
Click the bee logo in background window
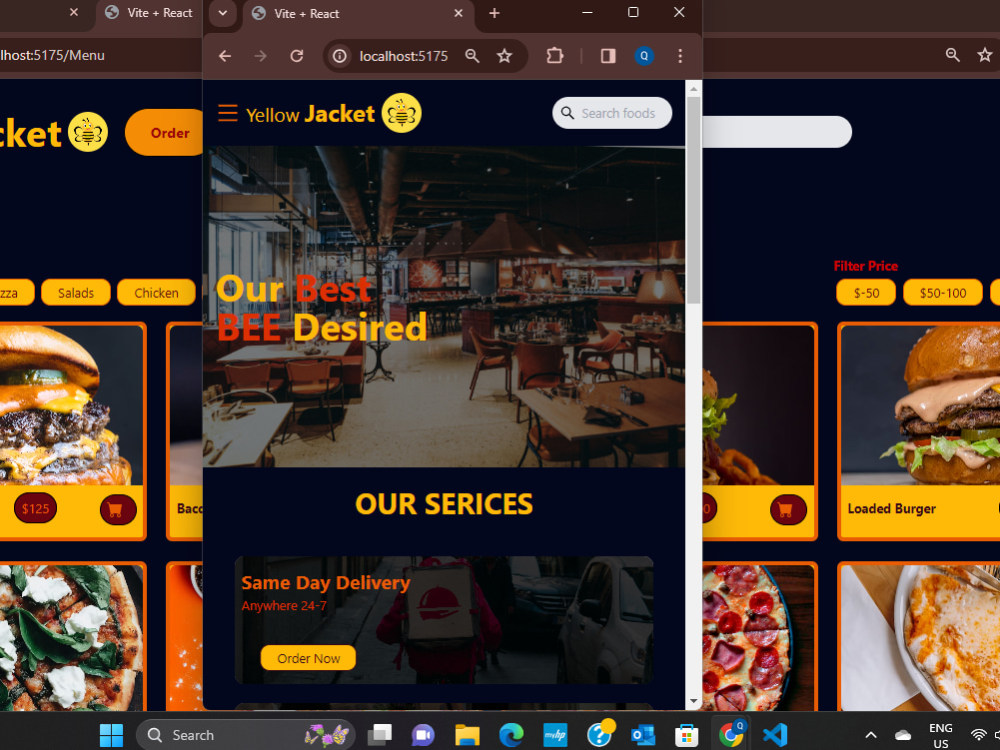pos(88,132)
